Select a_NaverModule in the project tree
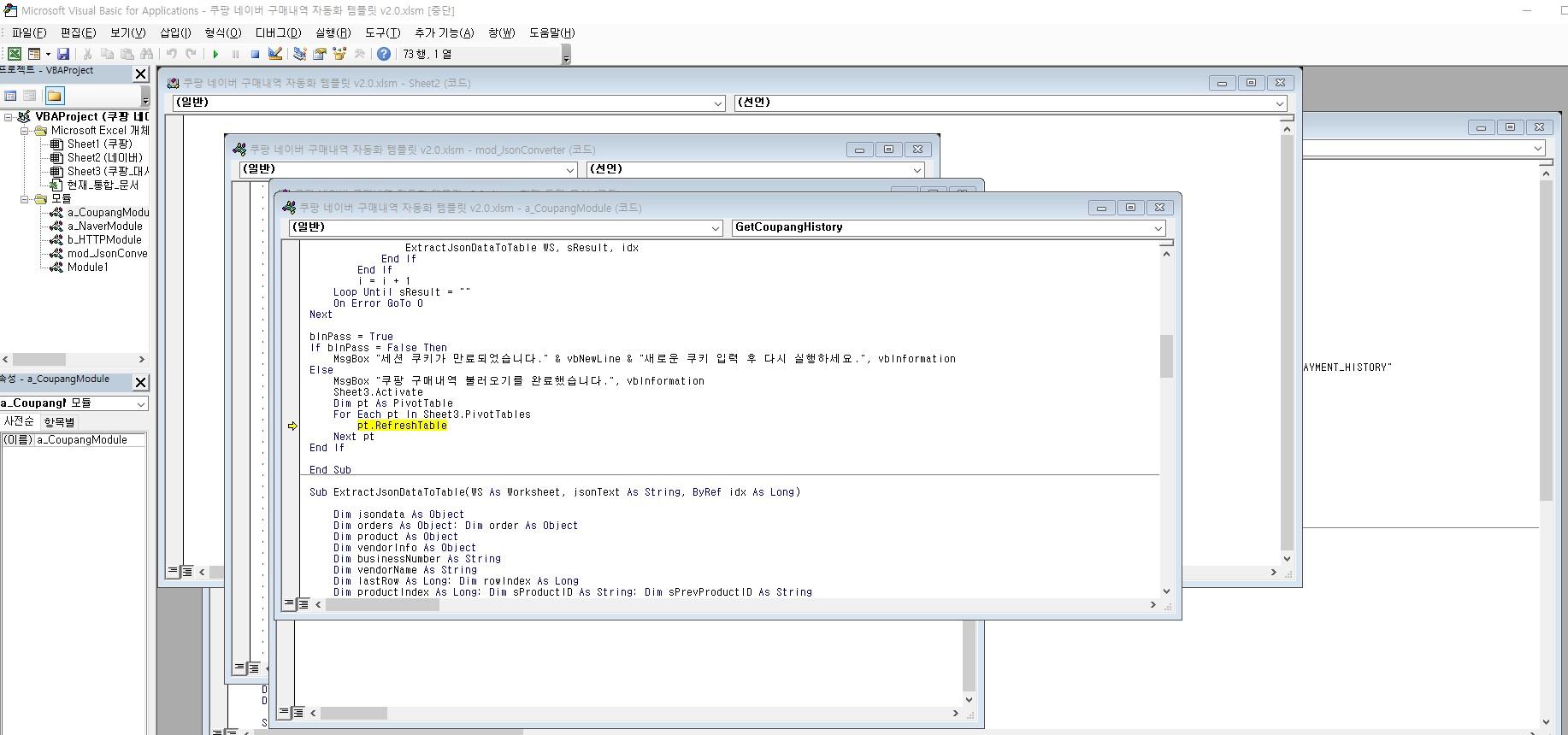1568x735 pixels. 104,226
